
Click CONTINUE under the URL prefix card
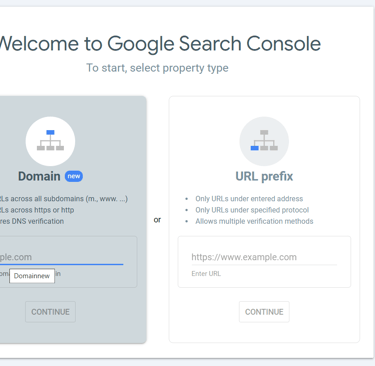[x=264, y=312]
